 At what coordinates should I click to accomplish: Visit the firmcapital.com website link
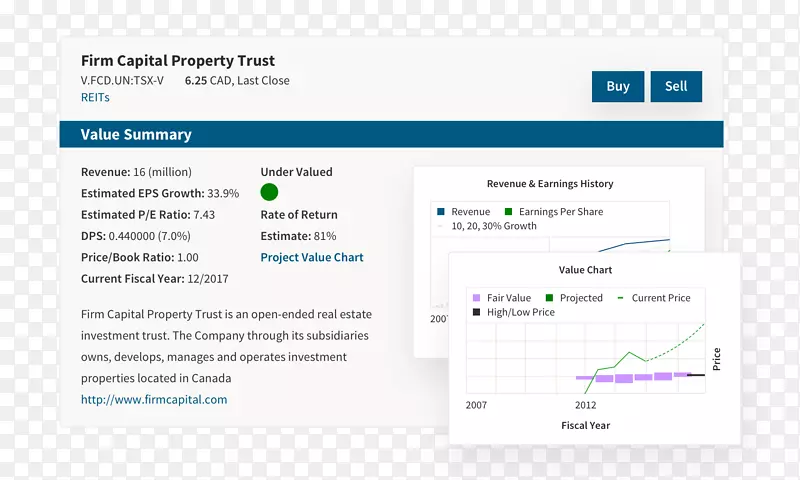point(154,399)
